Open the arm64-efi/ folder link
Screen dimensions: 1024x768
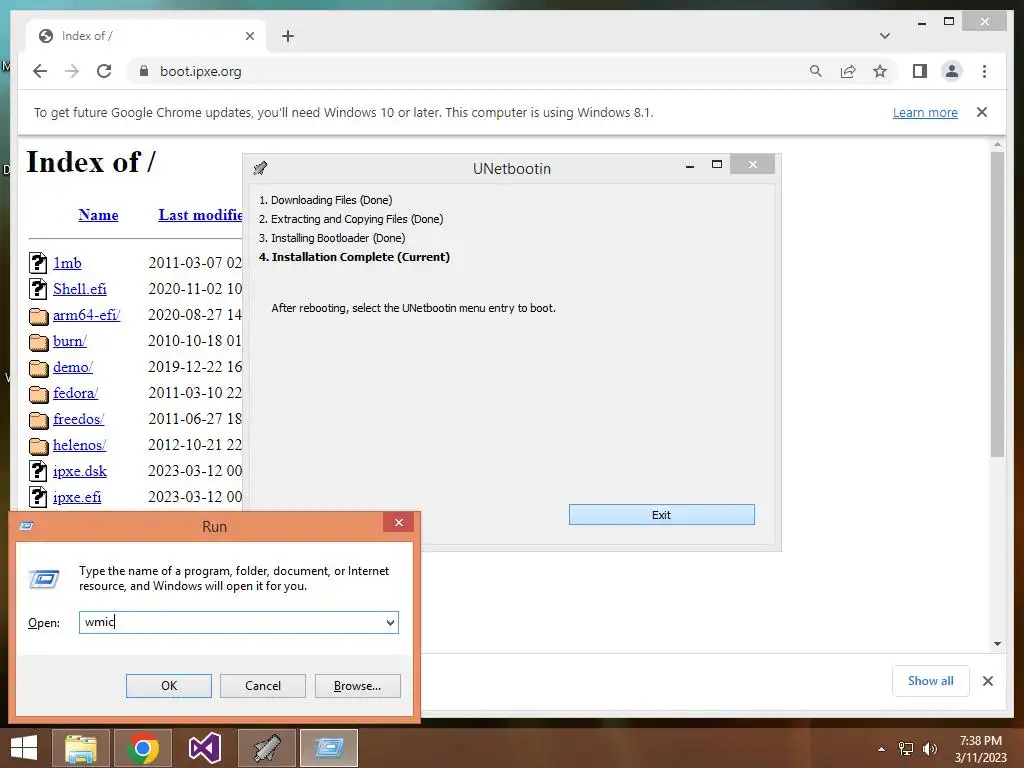pos(86,315)
